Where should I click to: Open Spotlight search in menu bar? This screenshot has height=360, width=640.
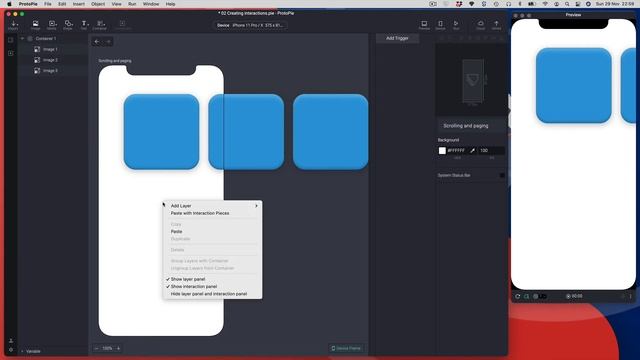[567, 4]
